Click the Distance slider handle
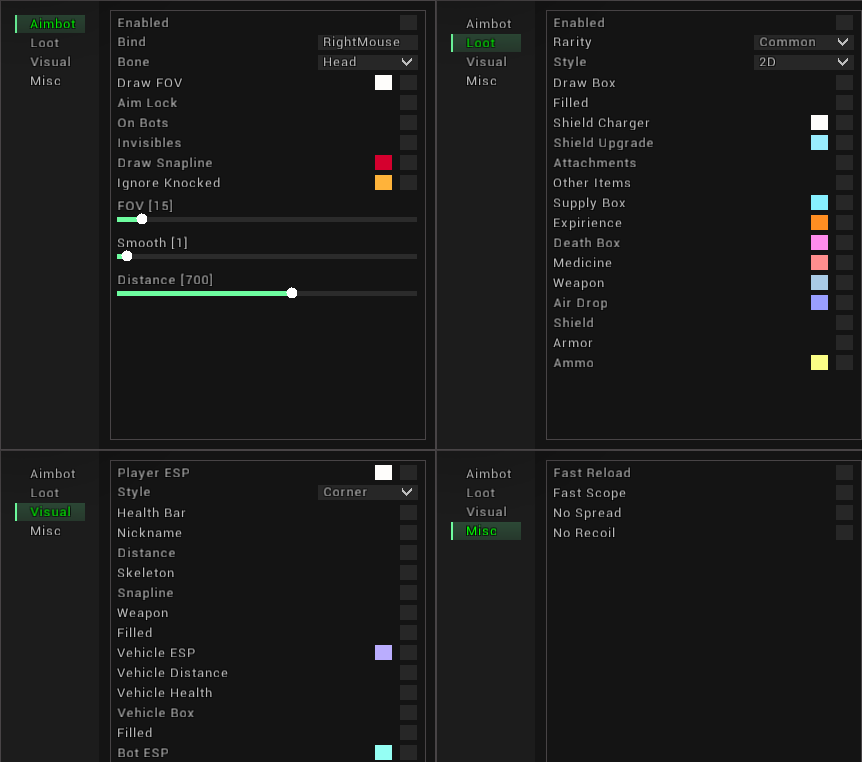 coord(292,293)
